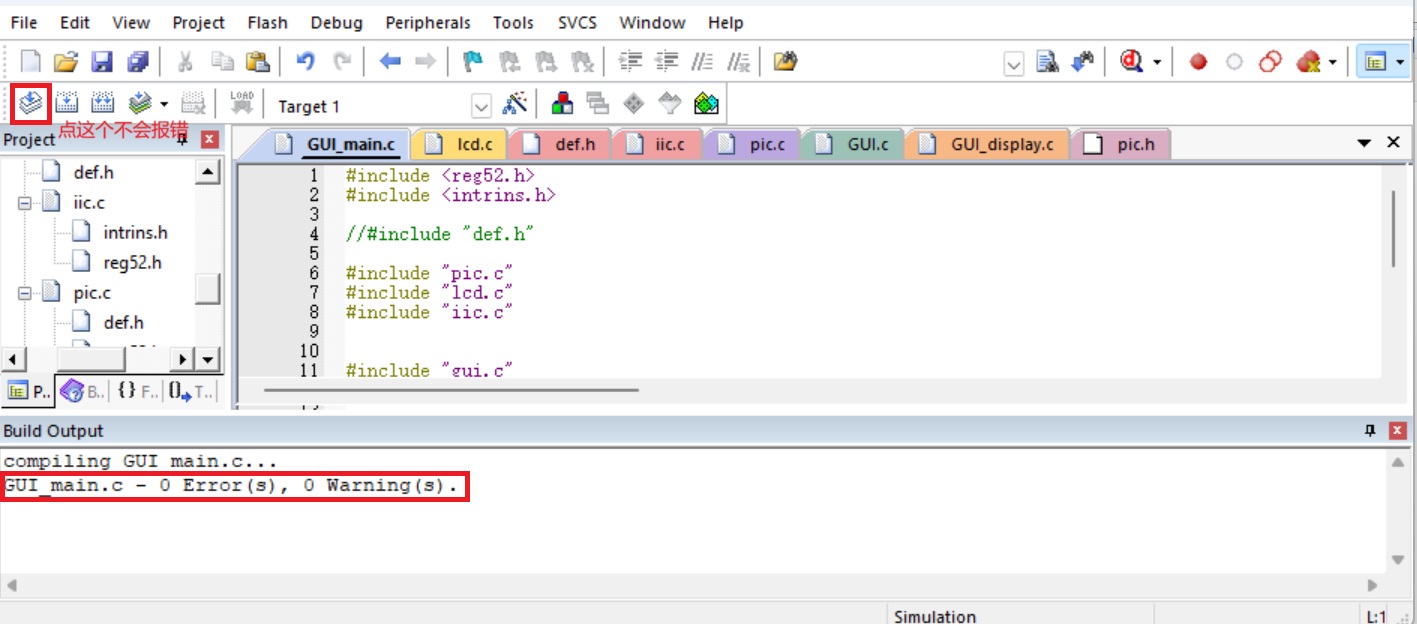The image size is (1417, 624).
Task: Open the Debug menu
Action: coord(336,22)
